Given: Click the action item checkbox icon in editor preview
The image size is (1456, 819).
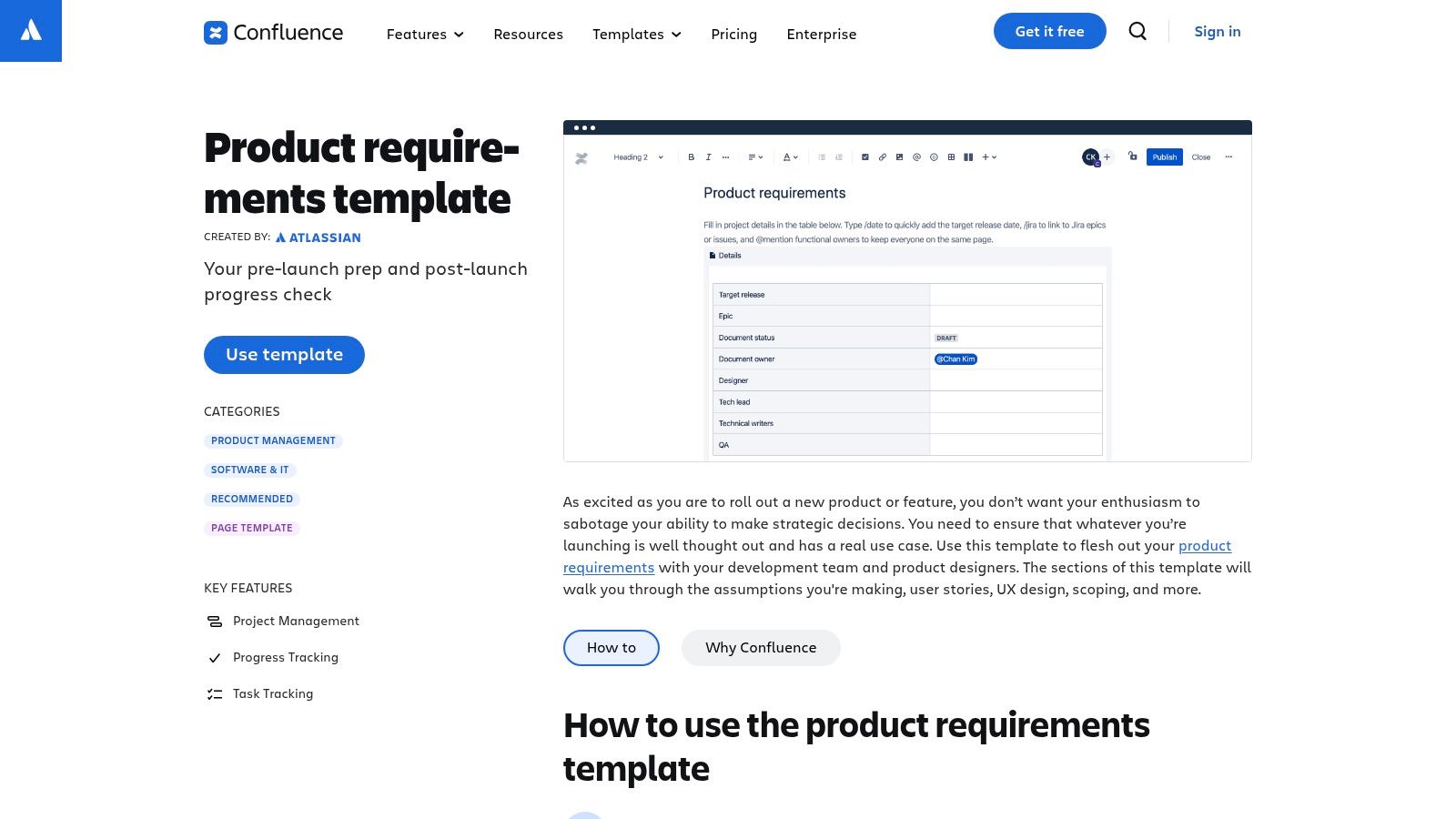Looking at the screenshot, I should (865, 157).
